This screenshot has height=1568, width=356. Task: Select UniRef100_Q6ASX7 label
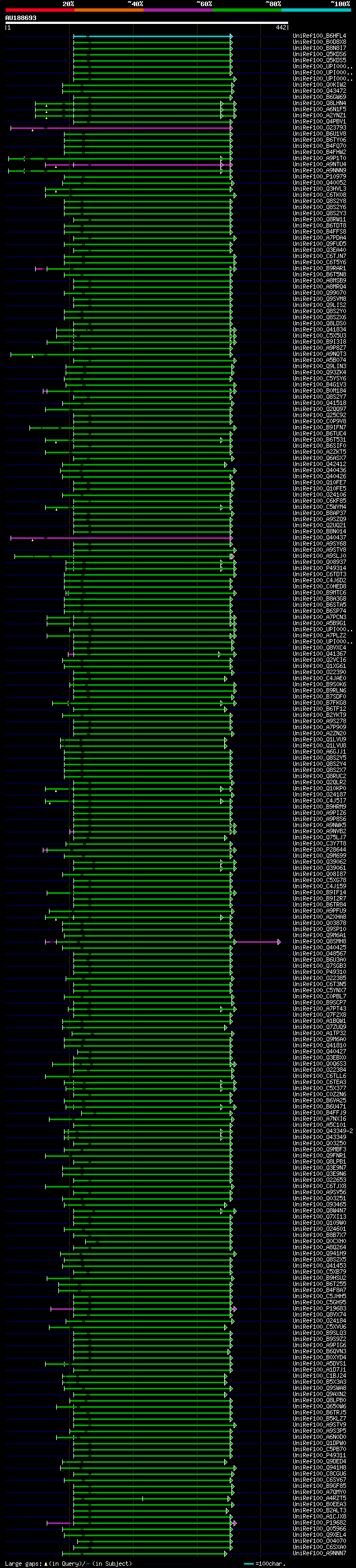319,458
